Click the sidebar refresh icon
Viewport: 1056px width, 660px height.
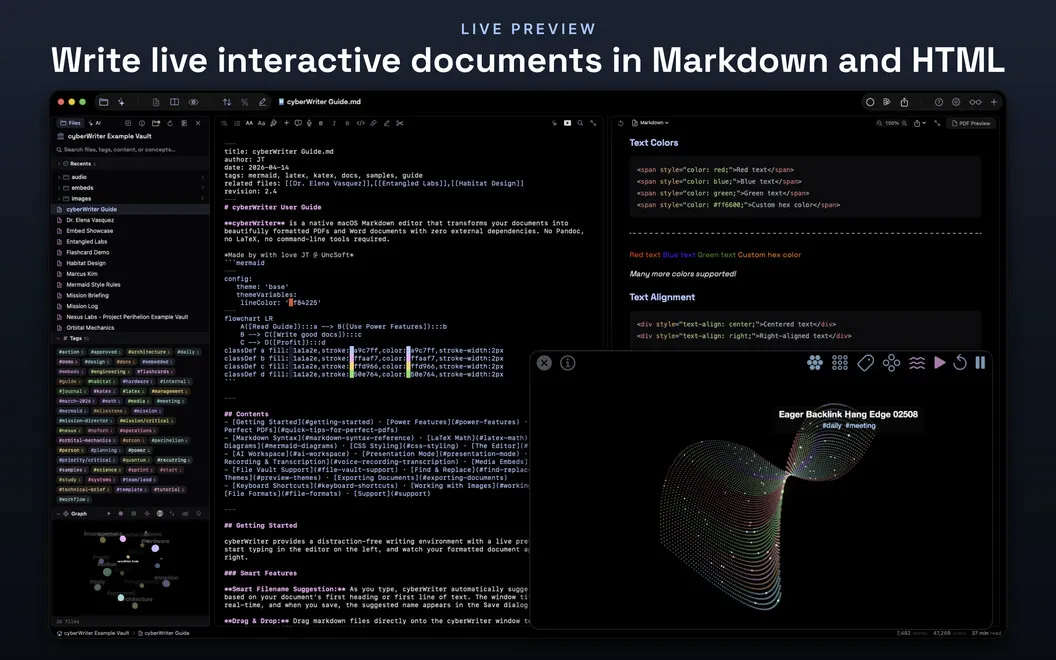coord(170,123)
